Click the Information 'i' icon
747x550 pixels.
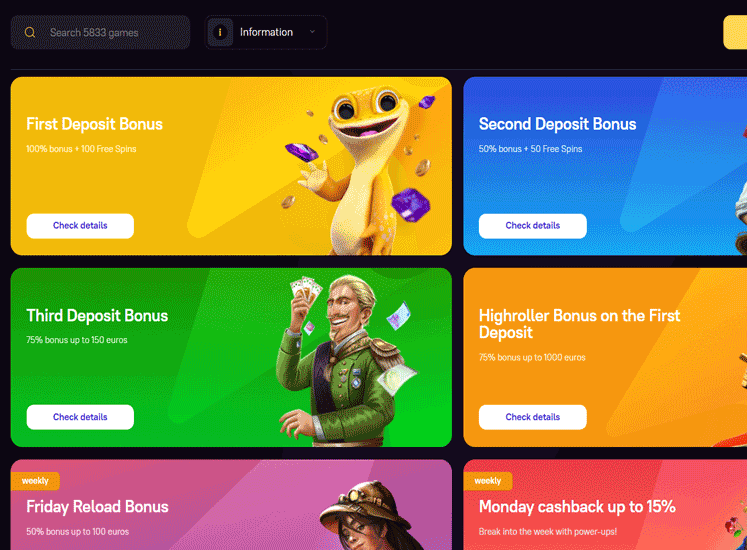tap(220, 32)
